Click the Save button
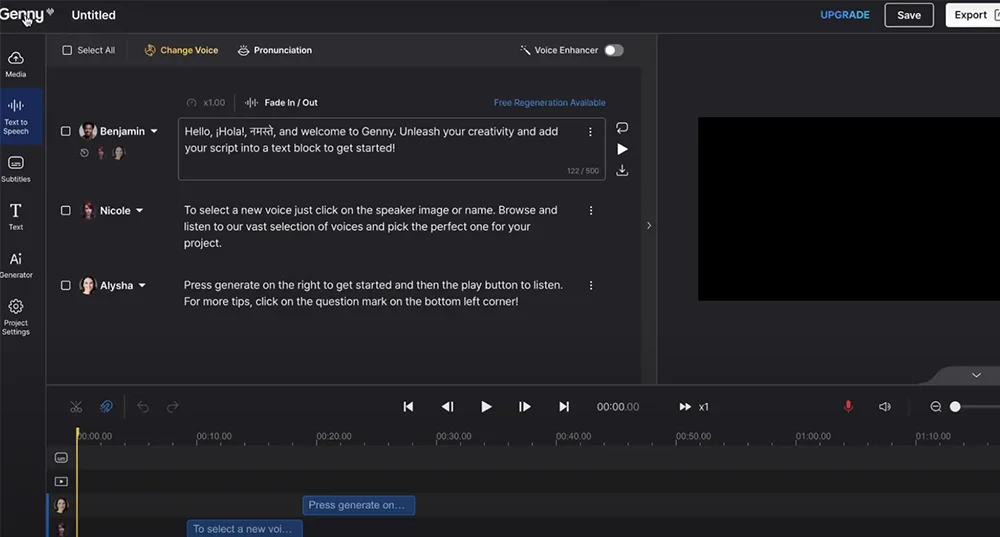This screenshot has height=537, width=1000. pos(908,15)
